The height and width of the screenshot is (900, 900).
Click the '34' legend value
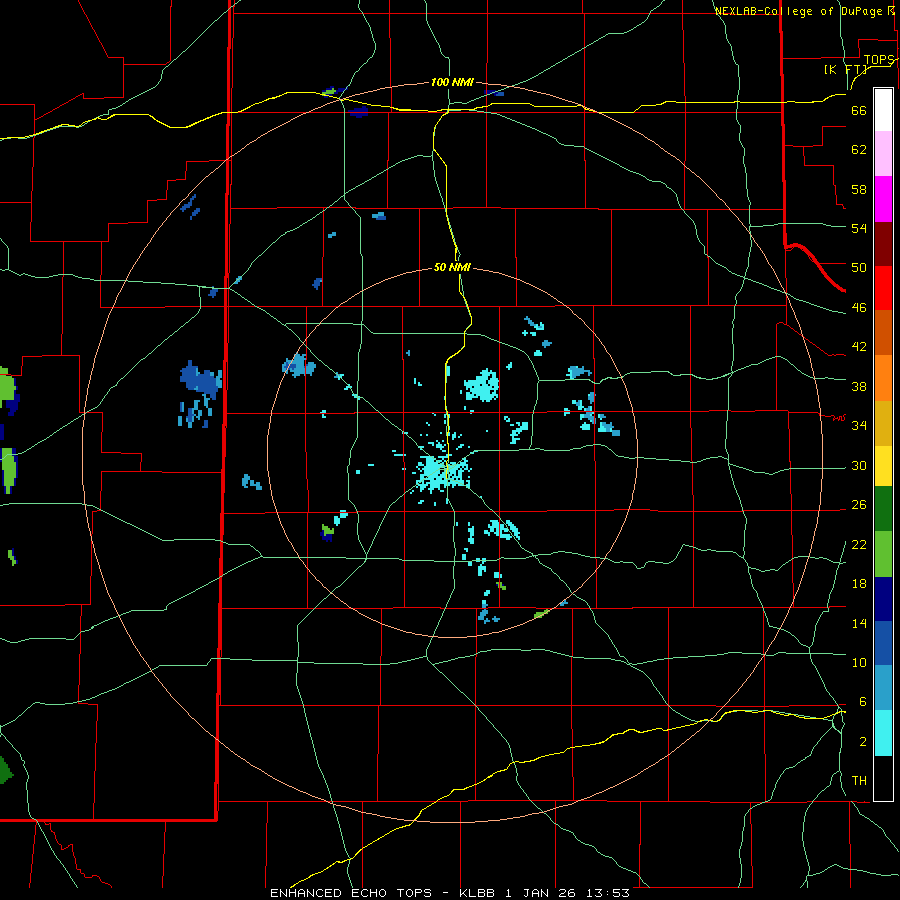[x=859, y=425]
